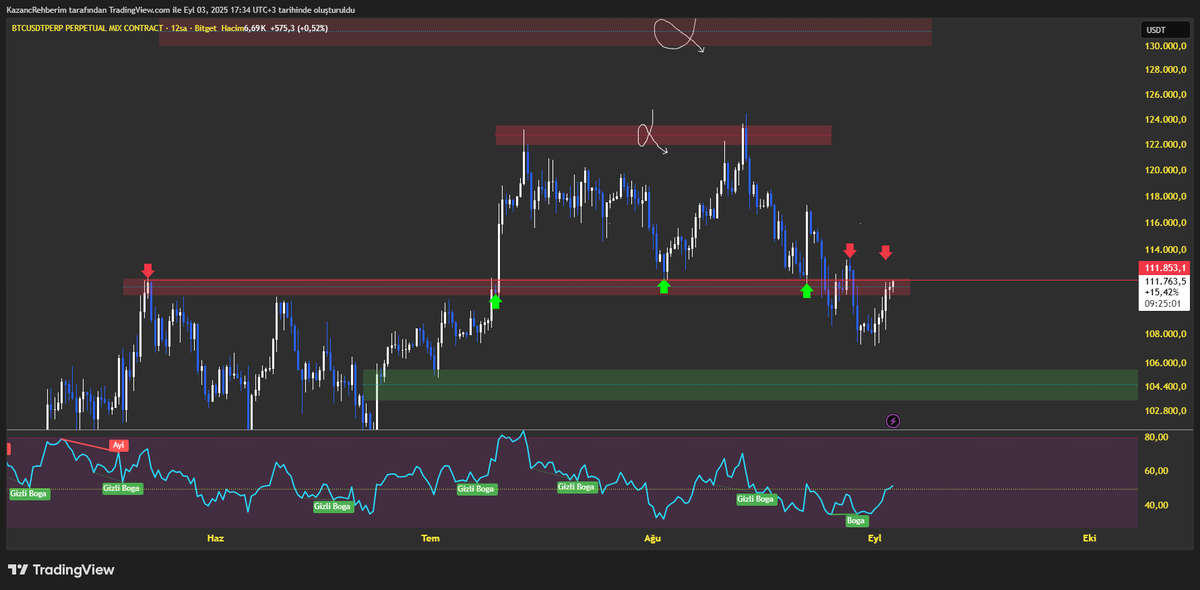1200x590 pixels.
Task: Click the 80,00 level on RSI scale
Action: [1157, 438]
